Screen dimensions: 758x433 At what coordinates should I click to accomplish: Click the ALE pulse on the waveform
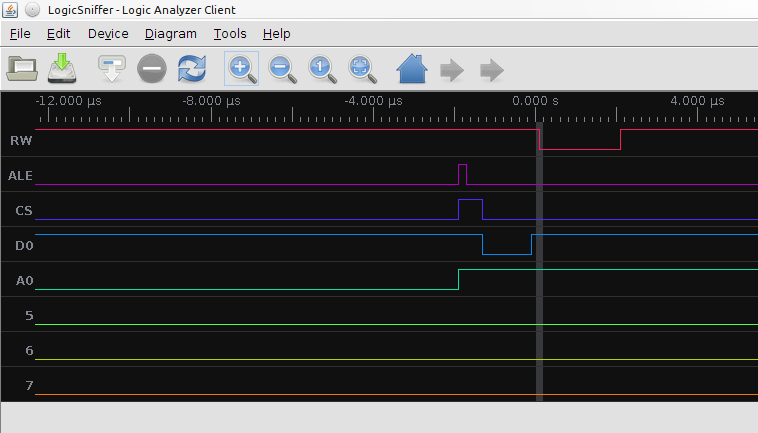[x=463, y=174]
